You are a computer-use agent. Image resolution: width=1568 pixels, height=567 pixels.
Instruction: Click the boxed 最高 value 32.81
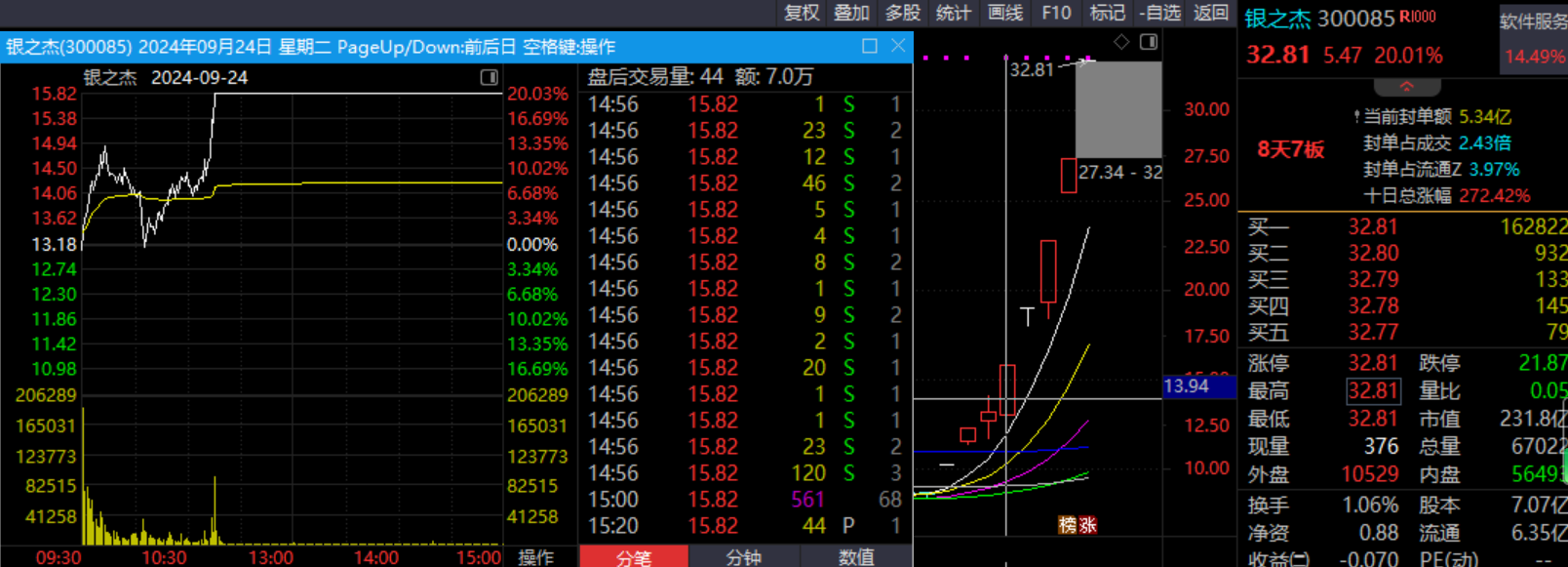point(1373,391)
